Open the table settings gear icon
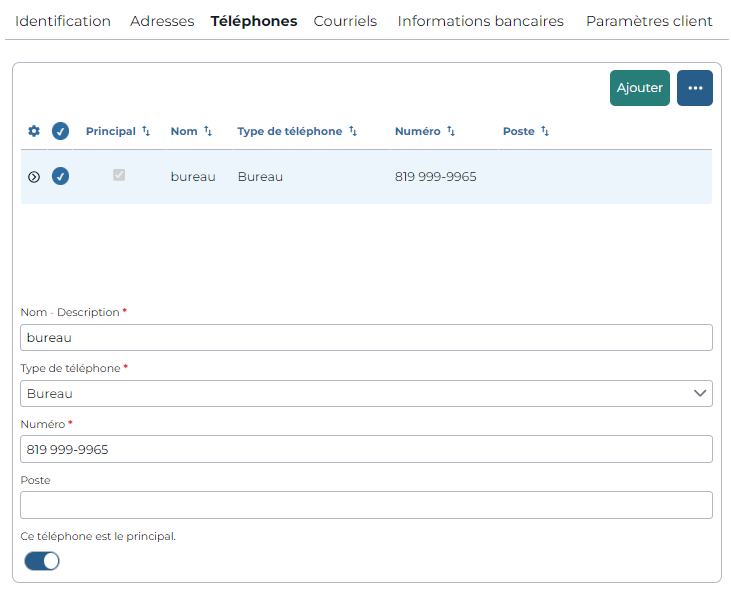The image size is (731, 593). [34, 131]
